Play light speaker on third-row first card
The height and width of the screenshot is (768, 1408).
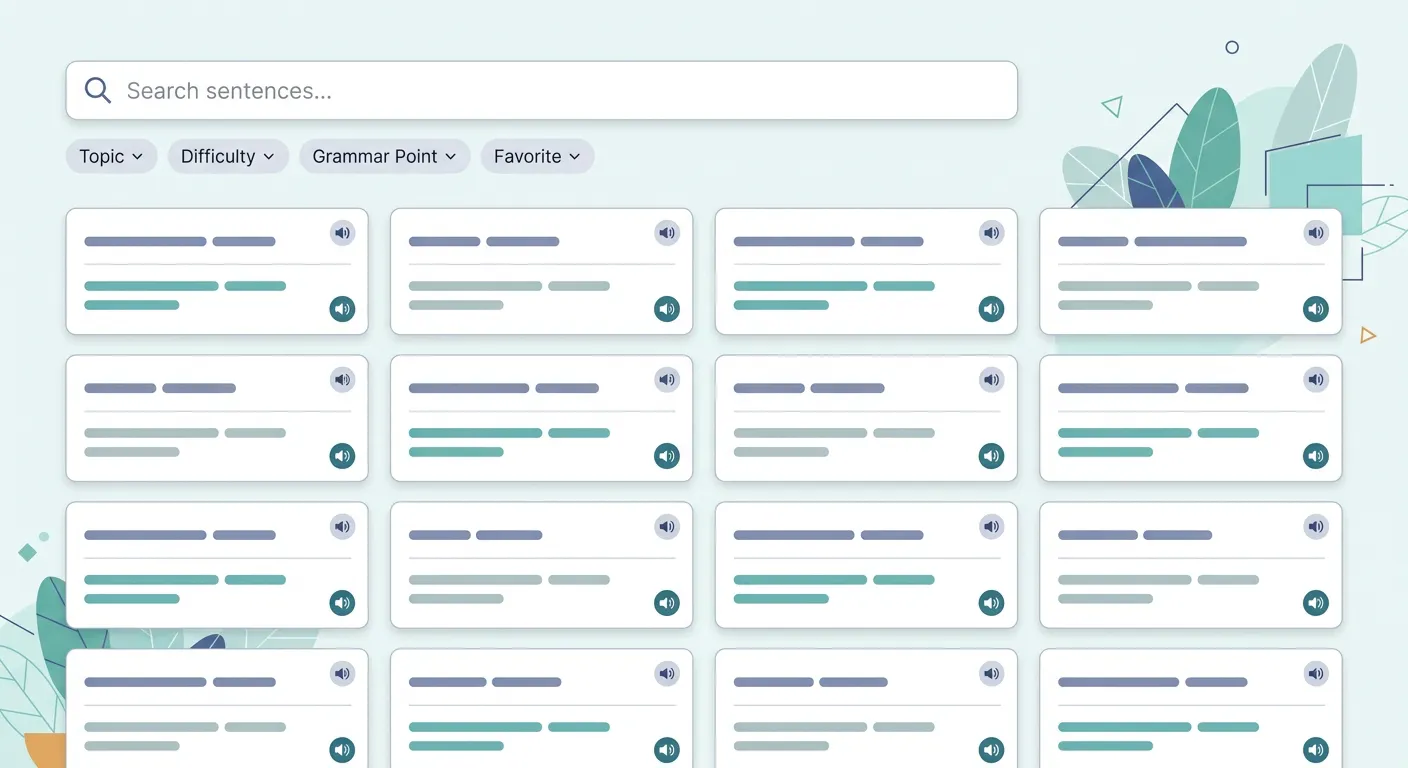[x=343, y=526]
